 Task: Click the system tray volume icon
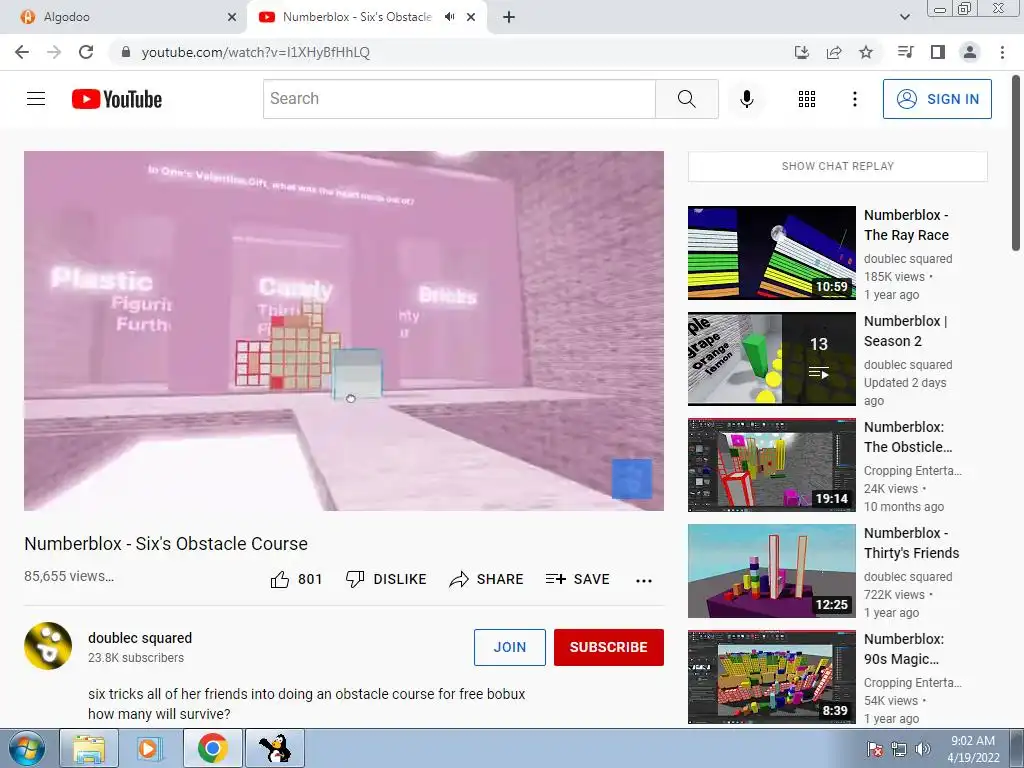click(923, 749)
